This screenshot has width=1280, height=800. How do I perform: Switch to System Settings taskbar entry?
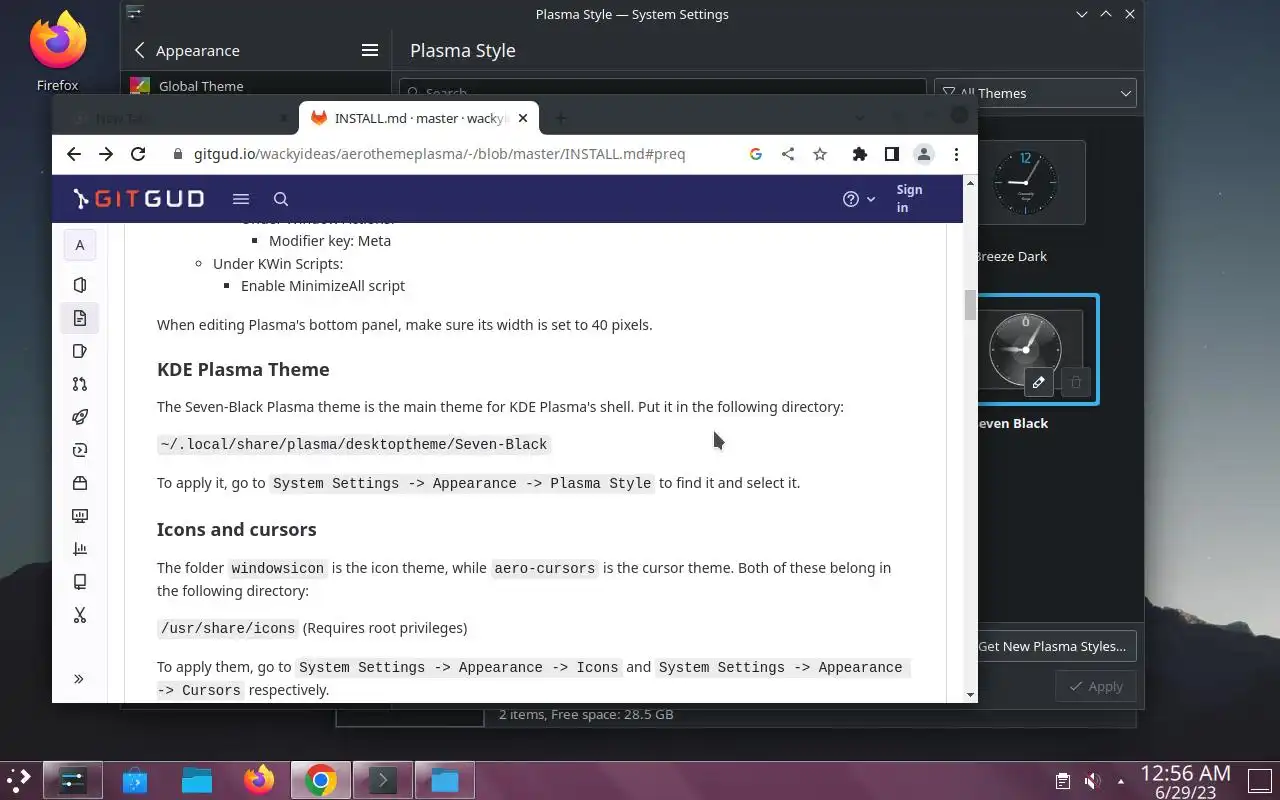(73, 780)
